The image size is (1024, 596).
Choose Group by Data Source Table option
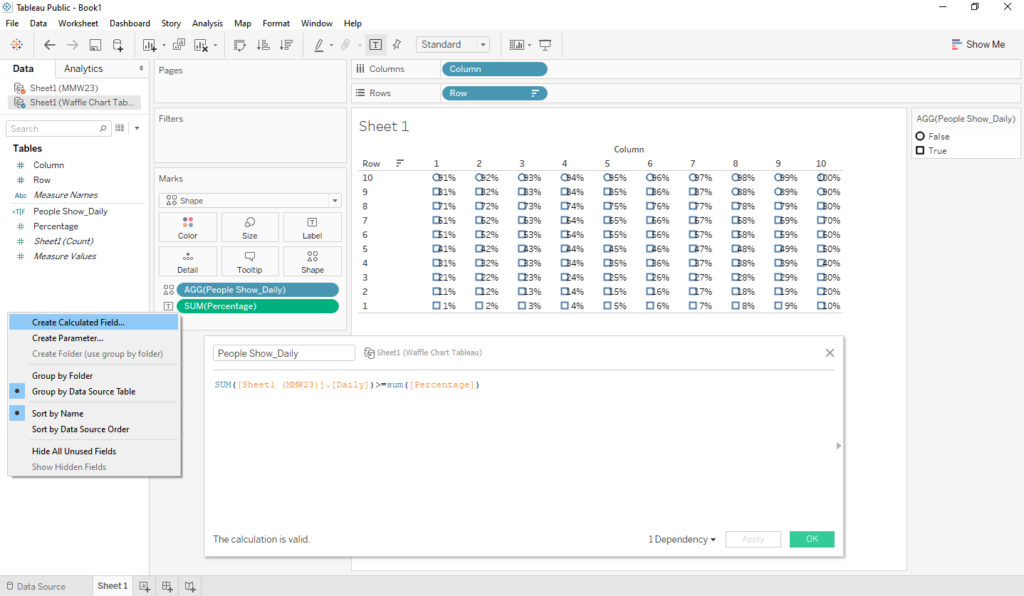[x=94, y=392]
